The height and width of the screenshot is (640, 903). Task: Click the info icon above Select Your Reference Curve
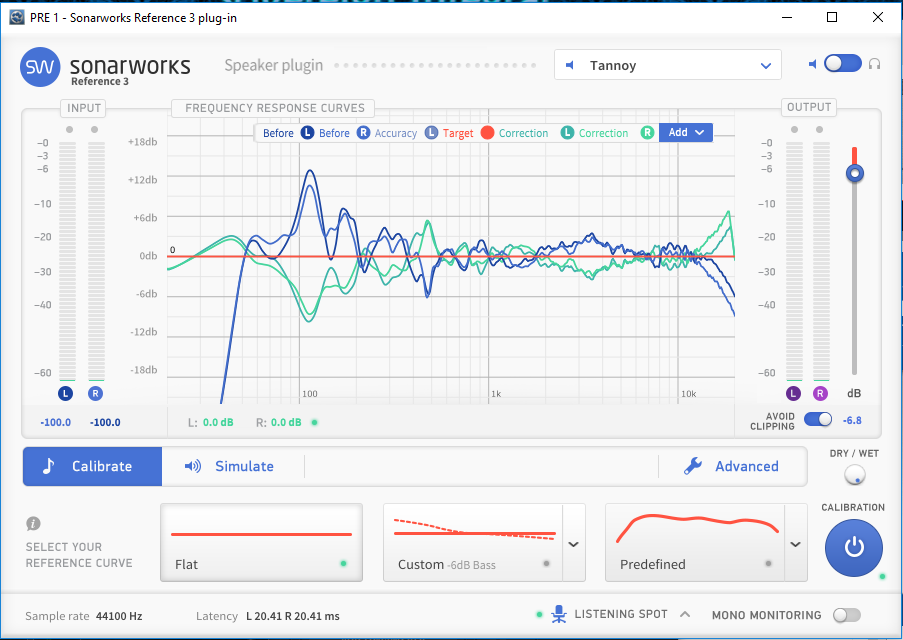point(33,523)
